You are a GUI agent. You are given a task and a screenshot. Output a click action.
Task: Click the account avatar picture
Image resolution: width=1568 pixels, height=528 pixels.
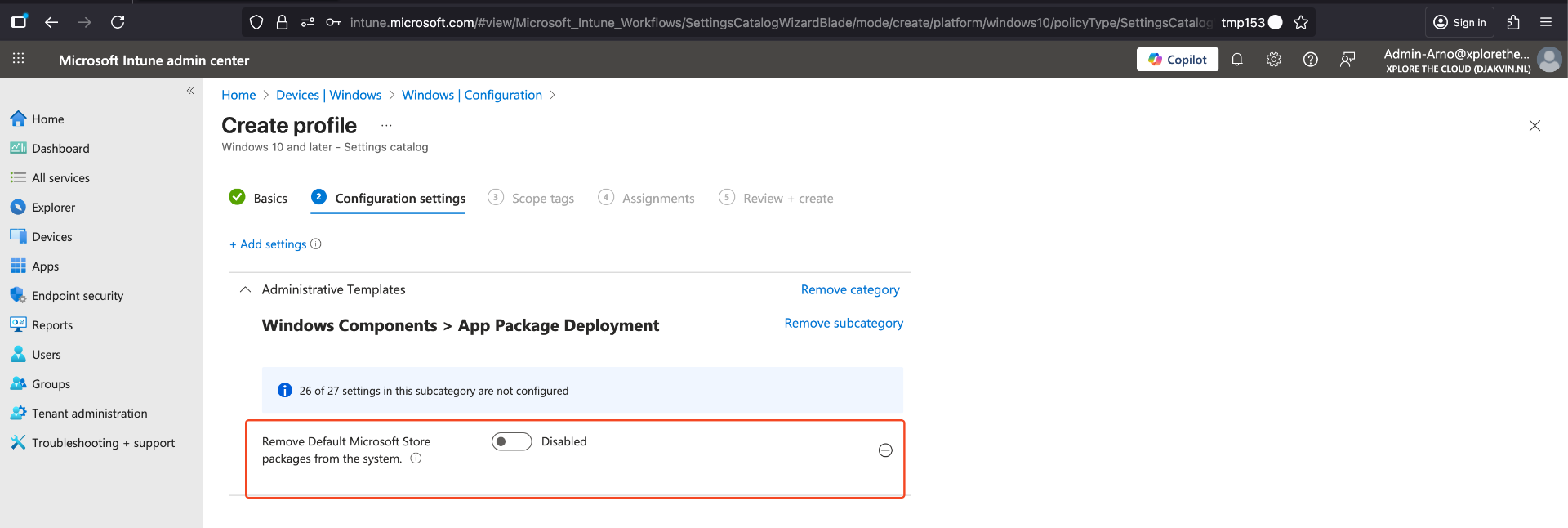point(1549,59)
